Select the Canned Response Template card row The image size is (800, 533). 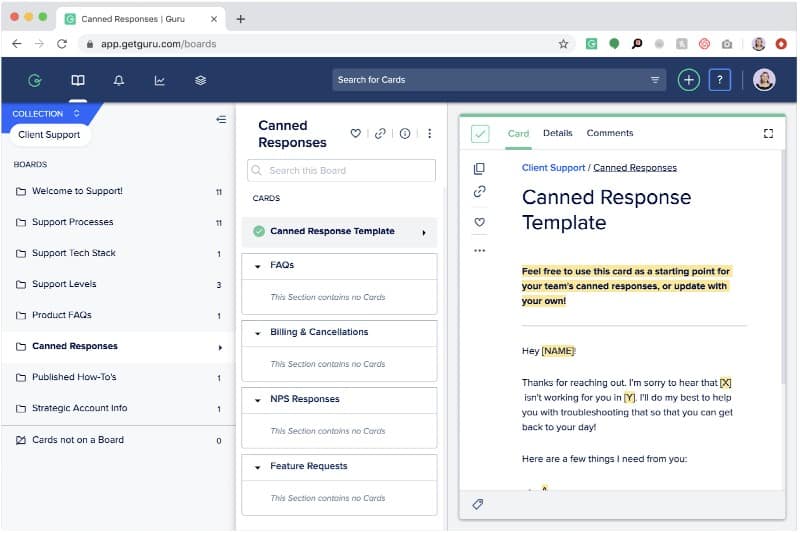tap(339, 232)
